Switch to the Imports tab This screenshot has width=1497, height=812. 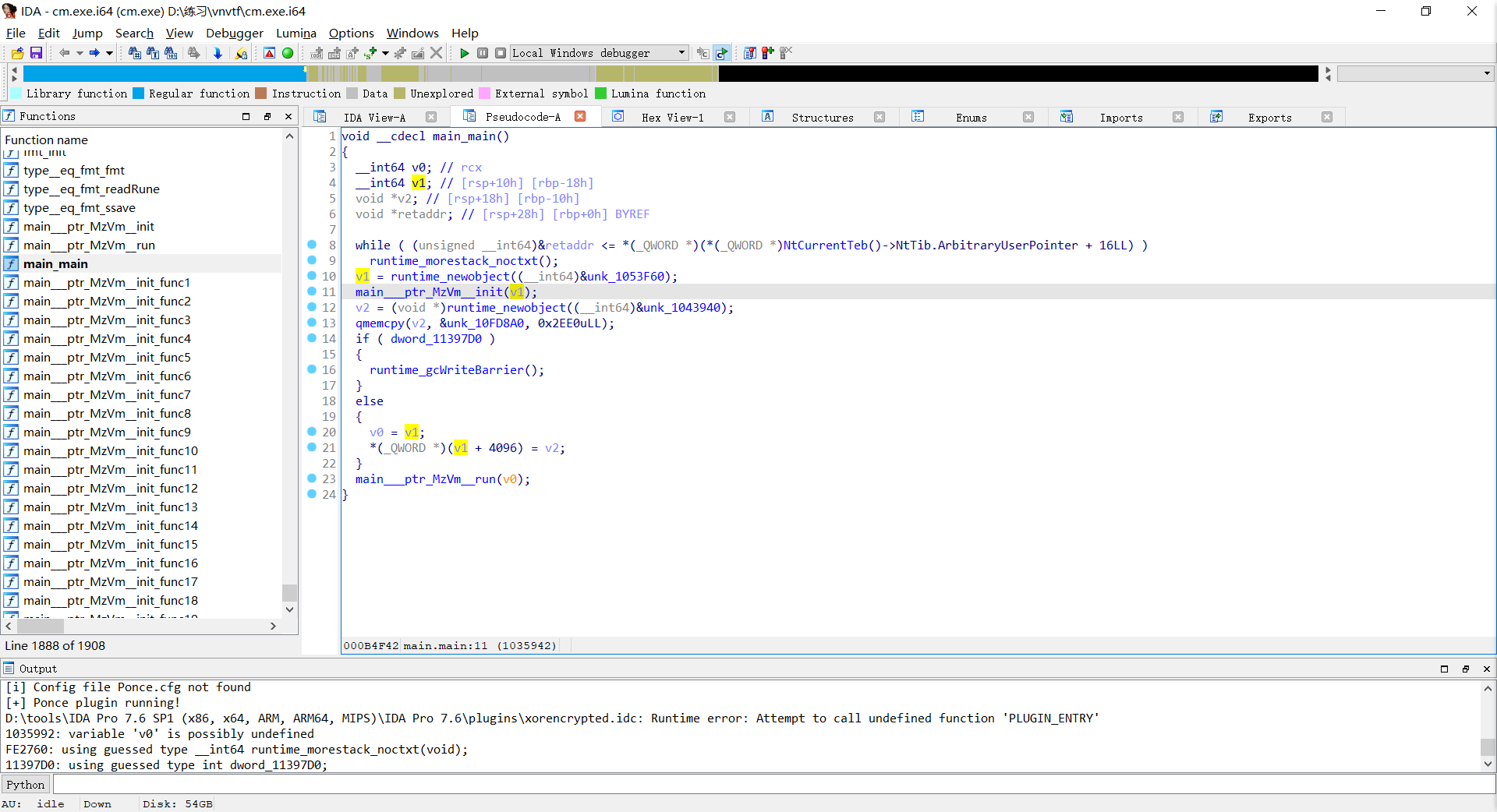pos(1121,118)
